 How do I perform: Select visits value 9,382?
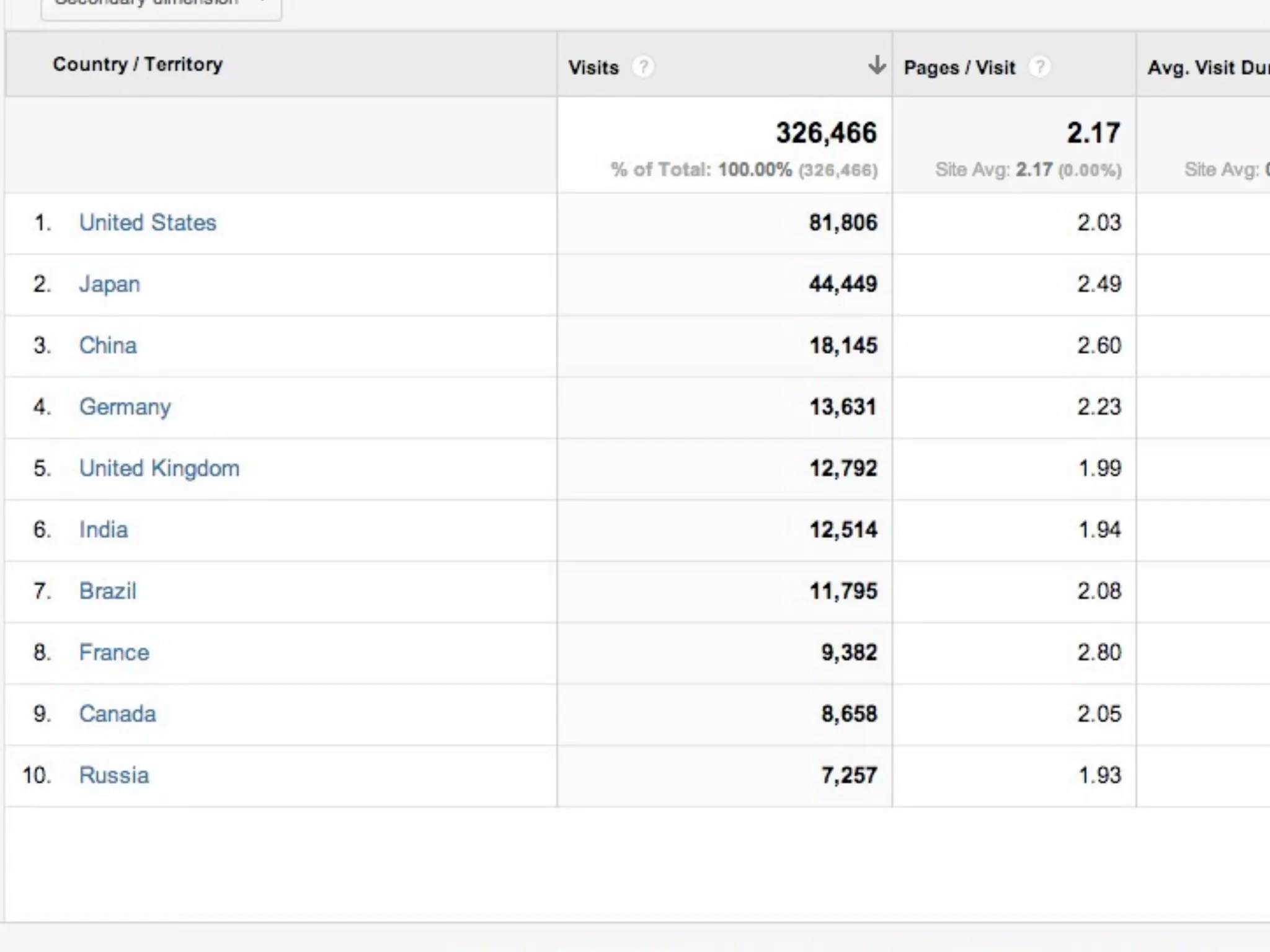point(850,652)
